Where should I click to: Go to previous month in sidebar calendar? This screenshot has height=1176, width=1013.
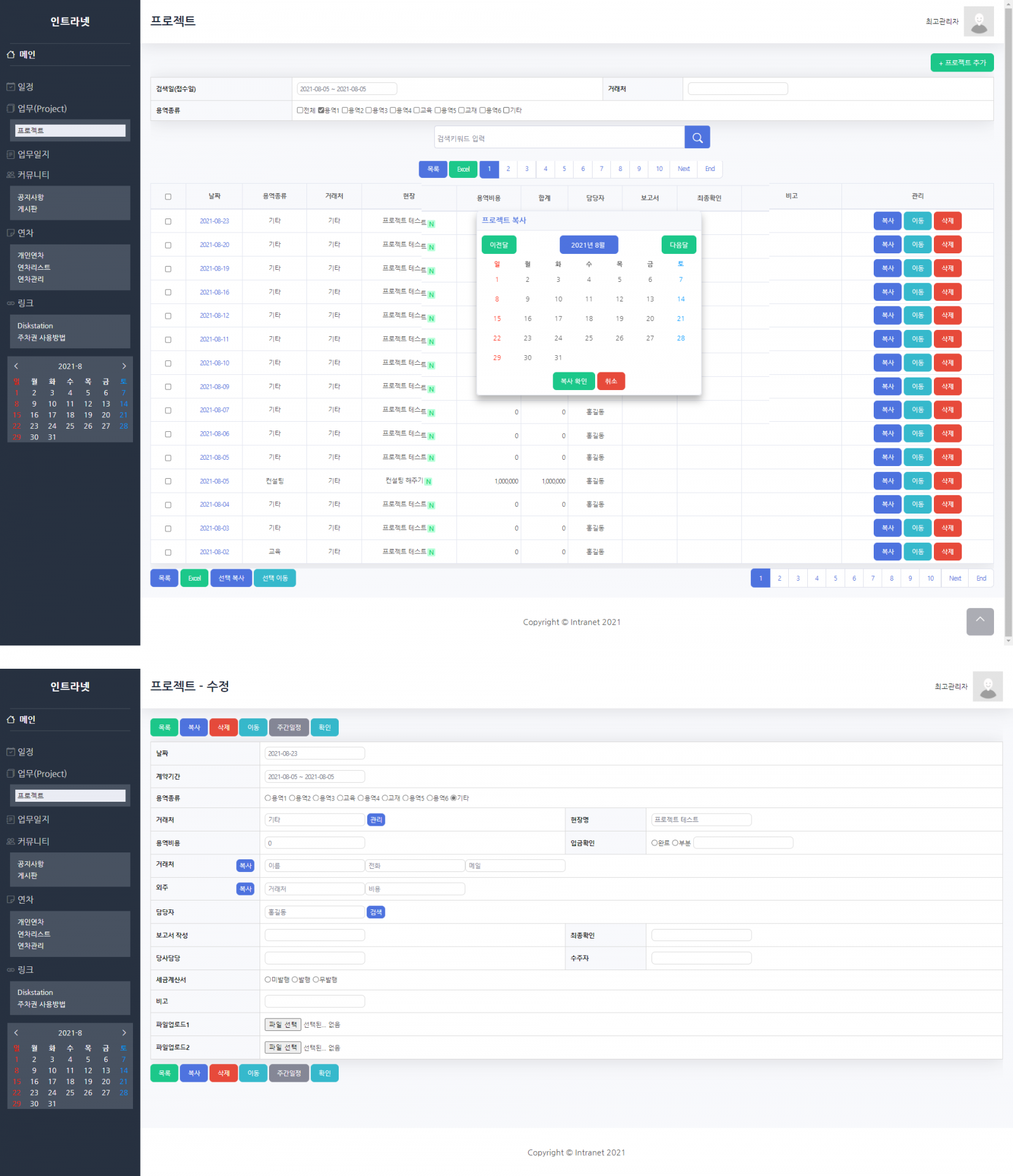[16, 366]
